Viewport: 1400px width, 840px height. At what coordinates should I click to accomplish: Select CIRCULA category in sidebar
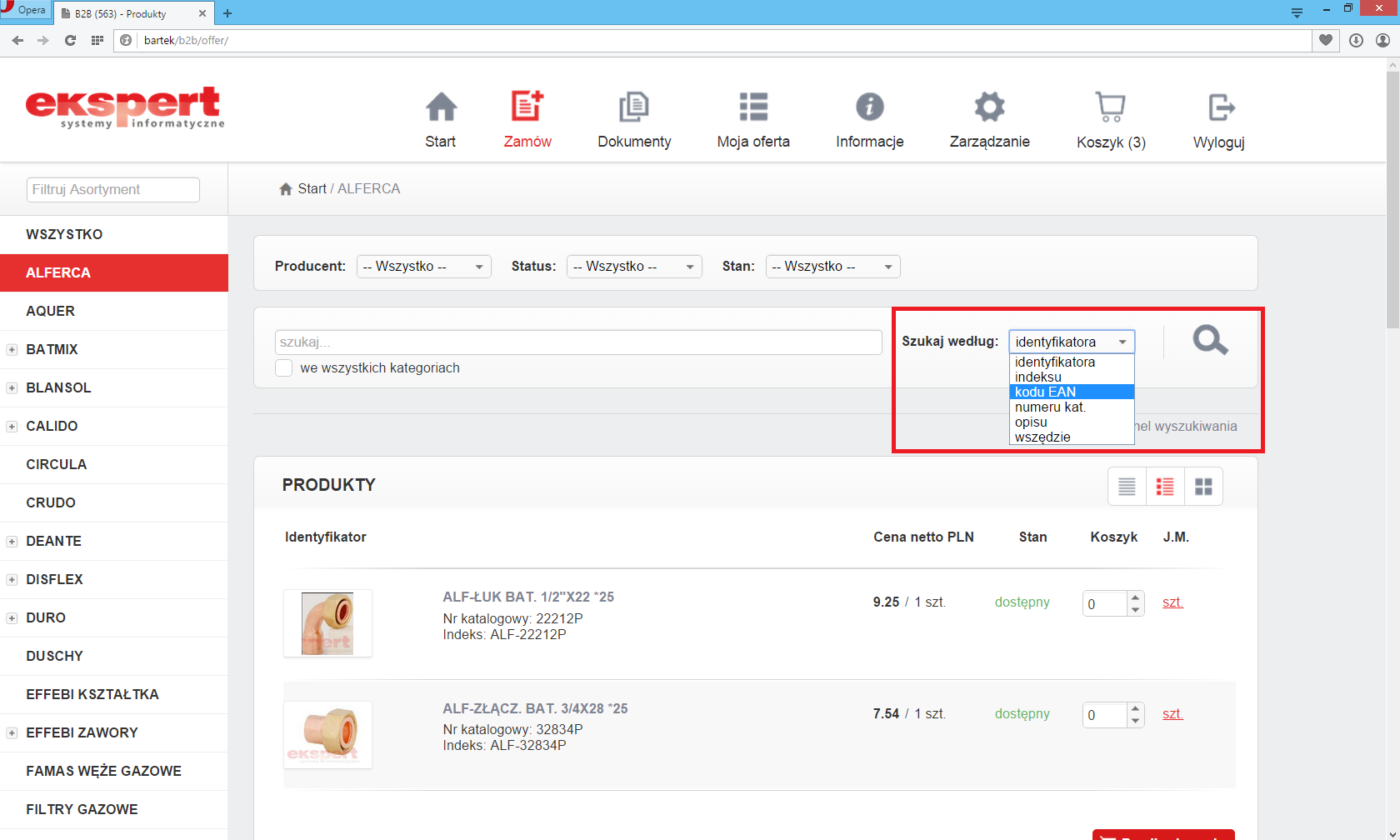[x=114, y=464]
